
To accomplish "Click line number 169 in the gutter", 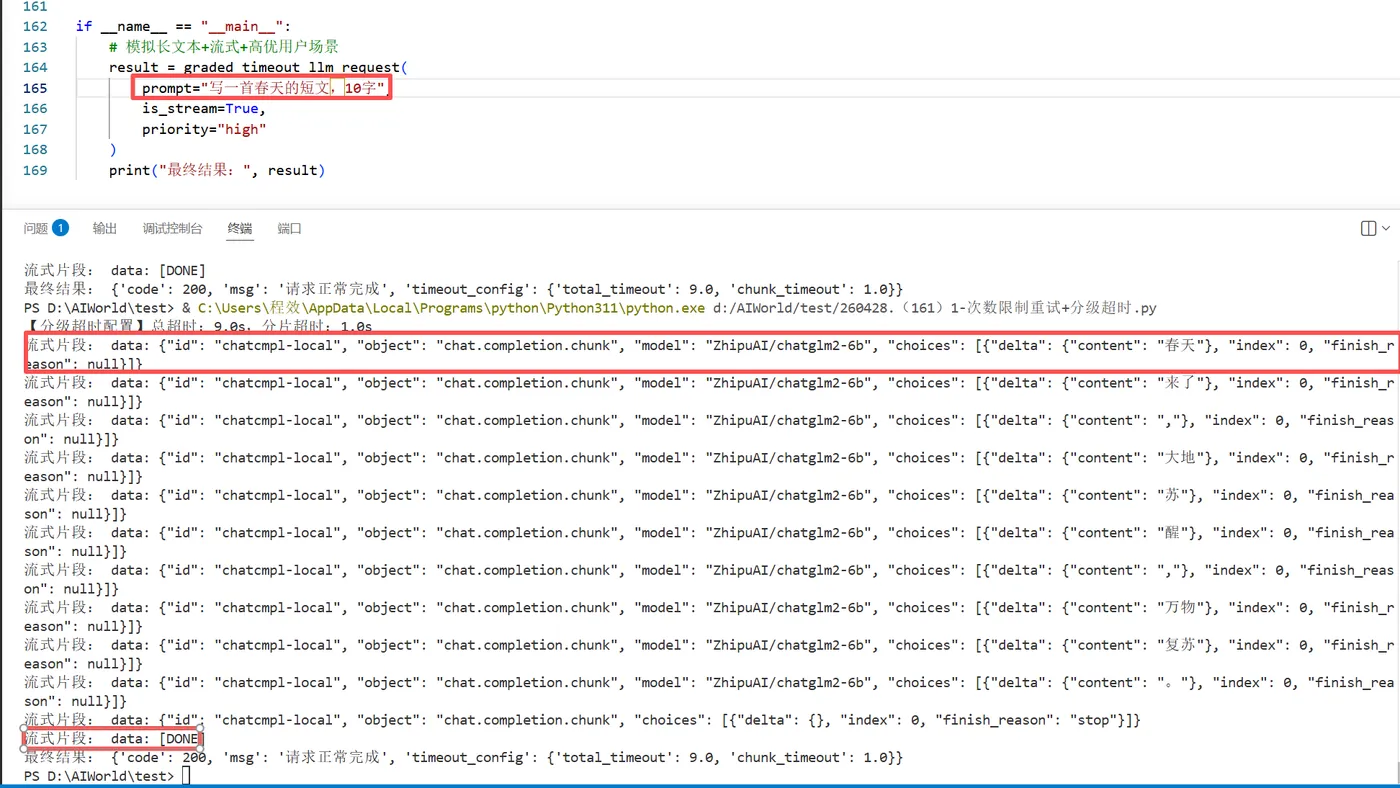I will 35,170.
